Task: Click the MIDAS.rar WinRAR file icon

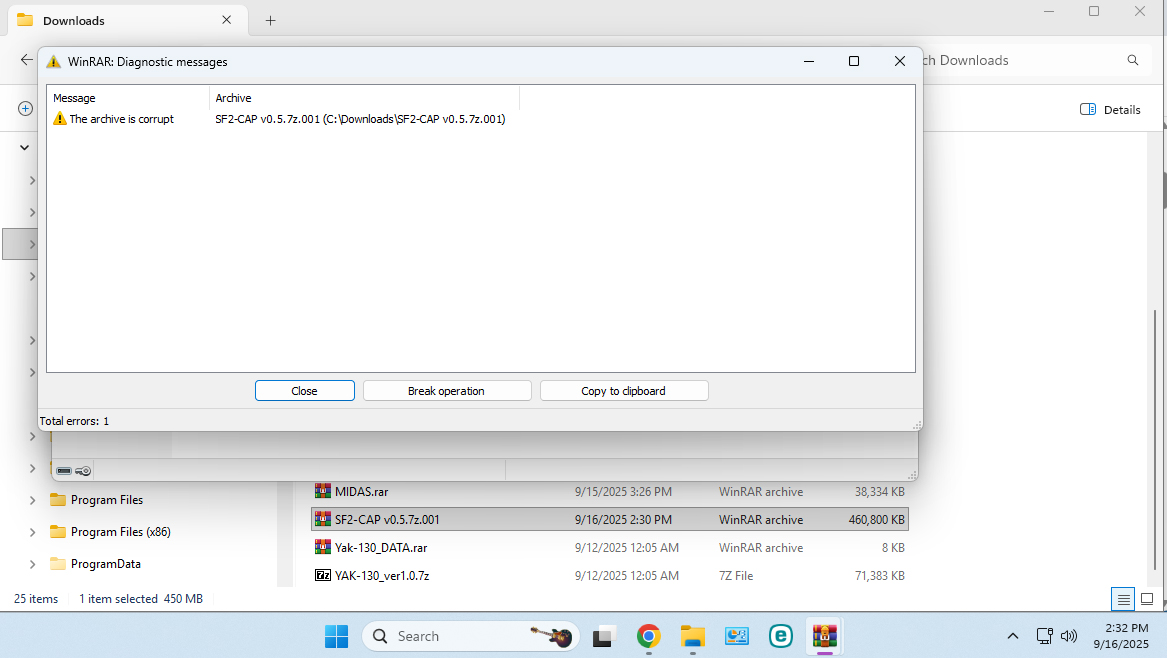Action: (323, 491)
